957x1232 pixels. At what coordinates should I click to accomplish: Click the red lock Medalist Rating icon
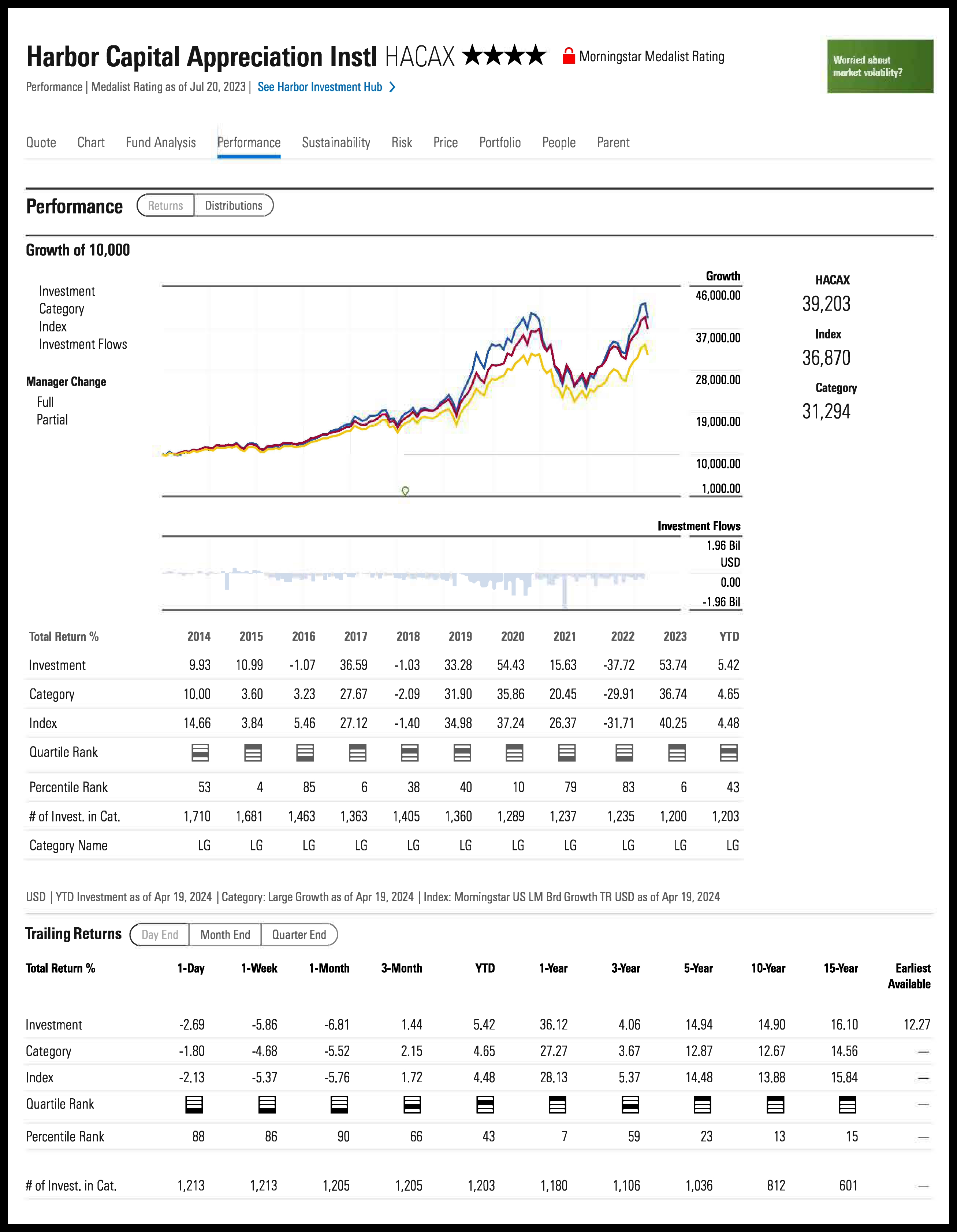tap(569, 56)
